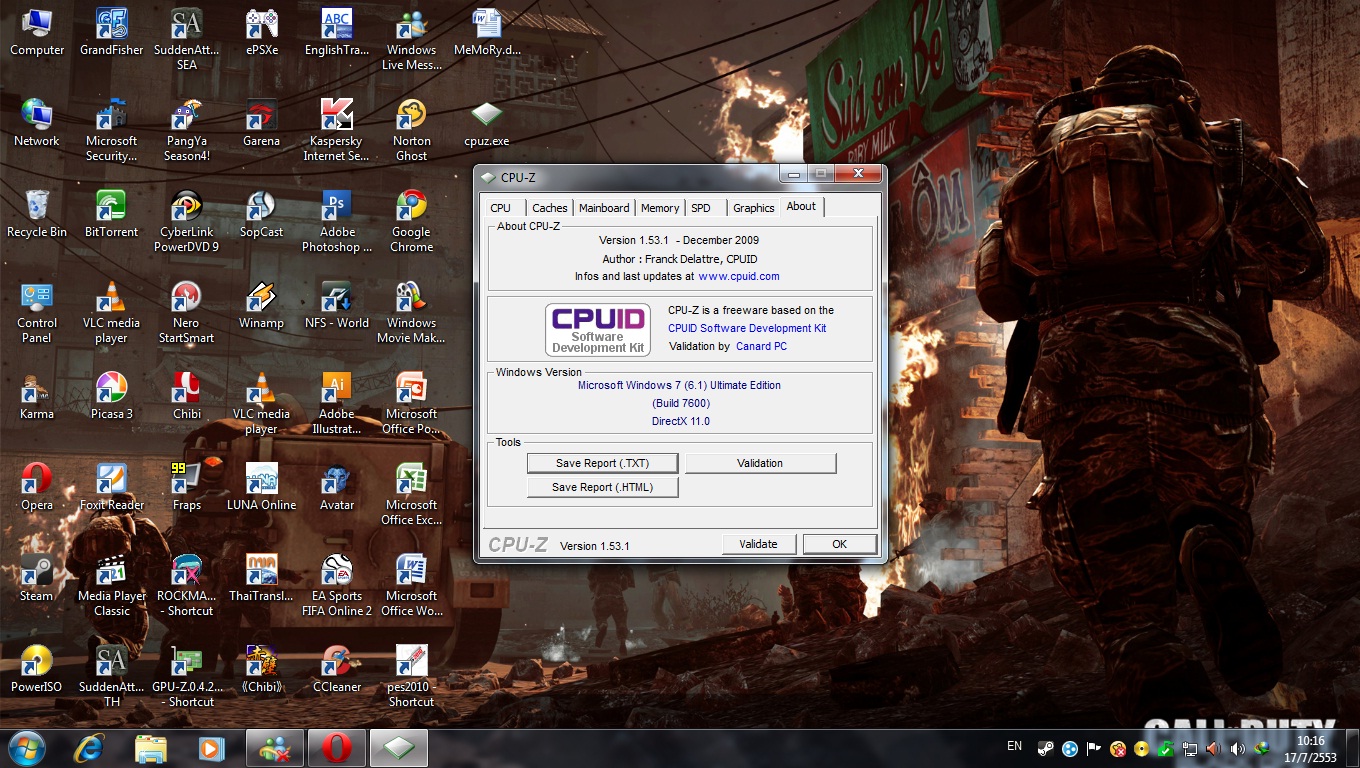Open the Memory tab in CPU-Z
The image size is (1360, 768).
click(x=660, y=208)
